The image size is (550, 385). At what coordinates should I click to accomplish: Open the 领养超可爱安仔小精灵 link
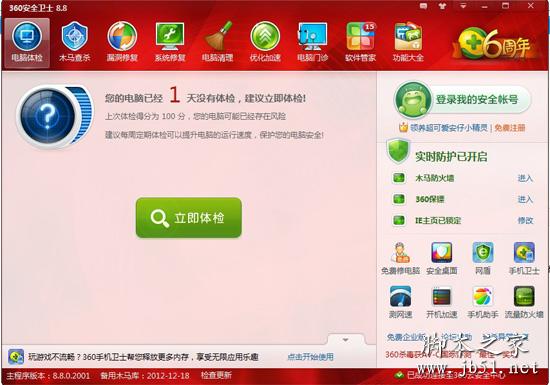point(449,128)
